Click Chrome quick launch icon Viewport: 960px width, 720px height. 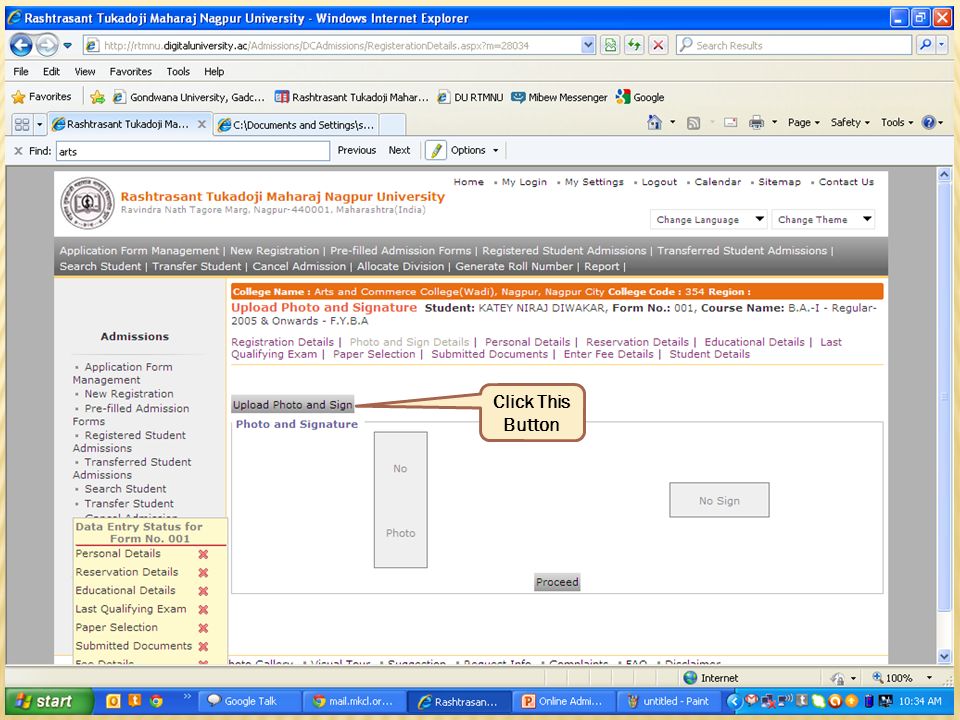pyautogui.click(x=156, y=701)
